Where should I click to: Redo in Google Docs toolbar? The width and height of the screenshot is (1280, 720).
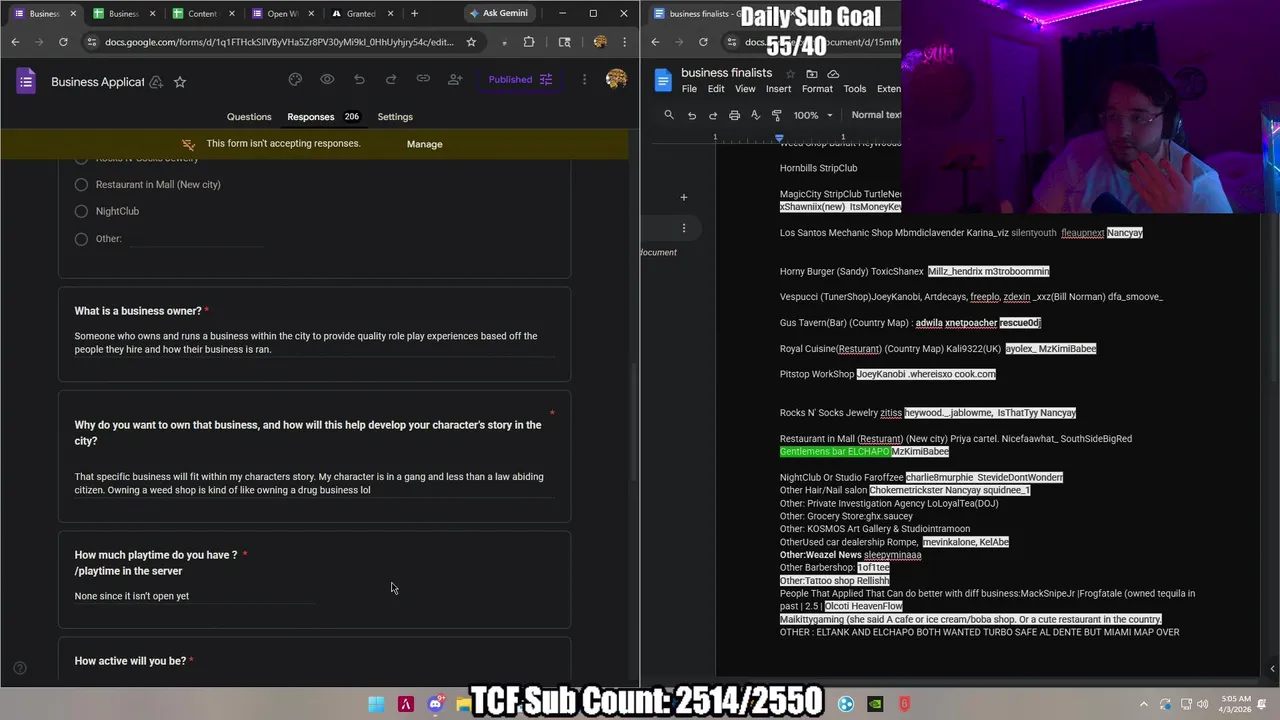pyautogui.click(x=712, y=115)
